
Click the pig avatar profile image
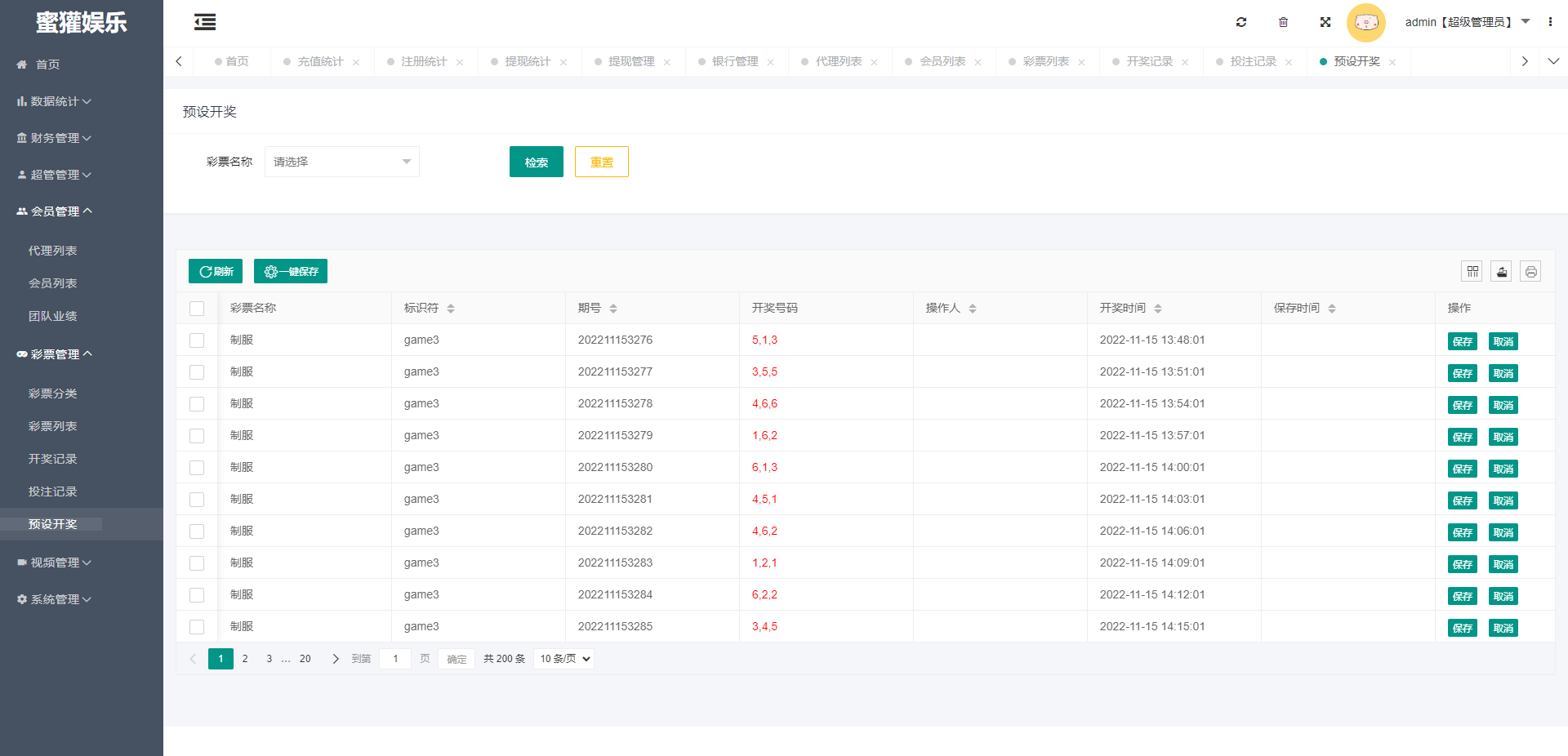pyautogui.click(x=1365, y=22)
